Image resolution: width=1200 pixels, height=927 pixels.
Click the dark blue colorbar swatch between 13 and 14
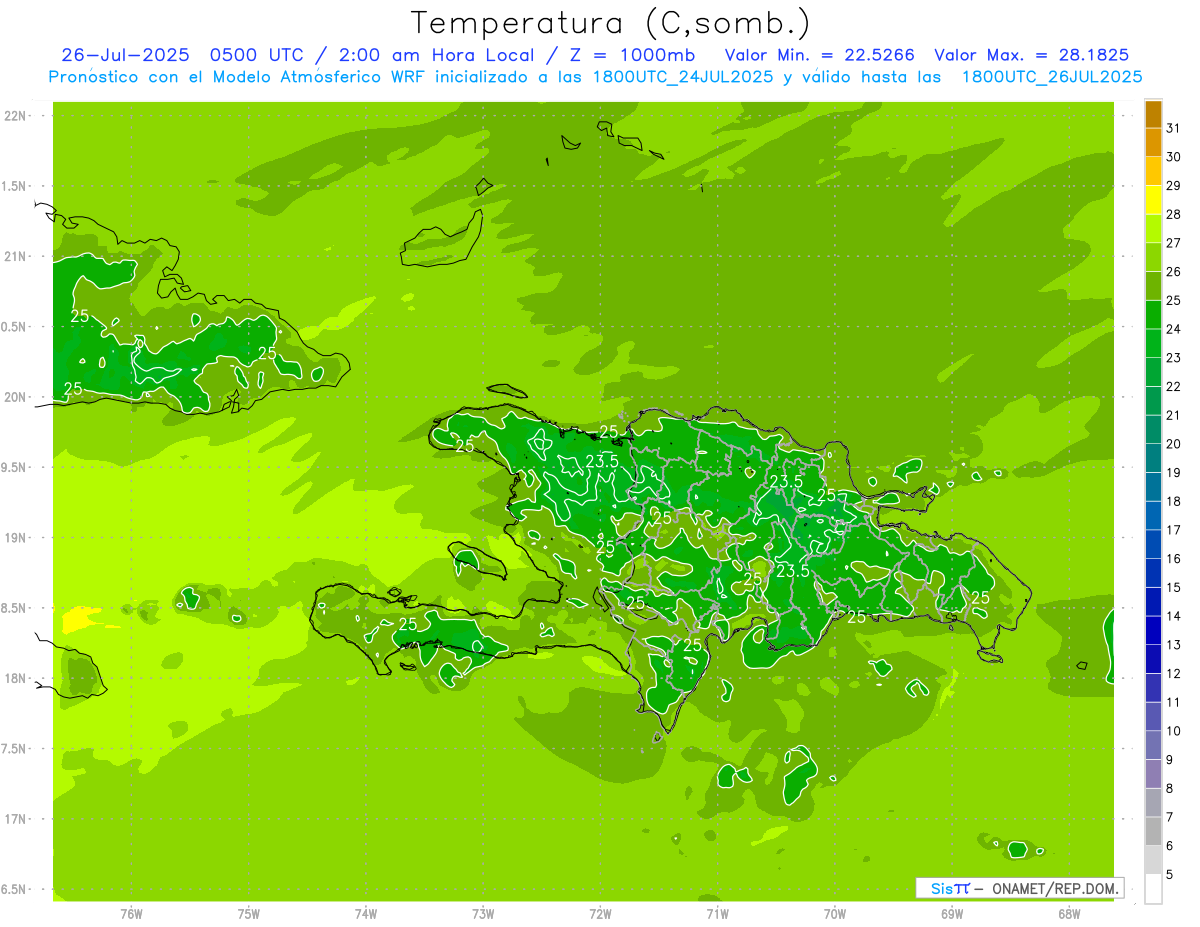pos(1153,631)
